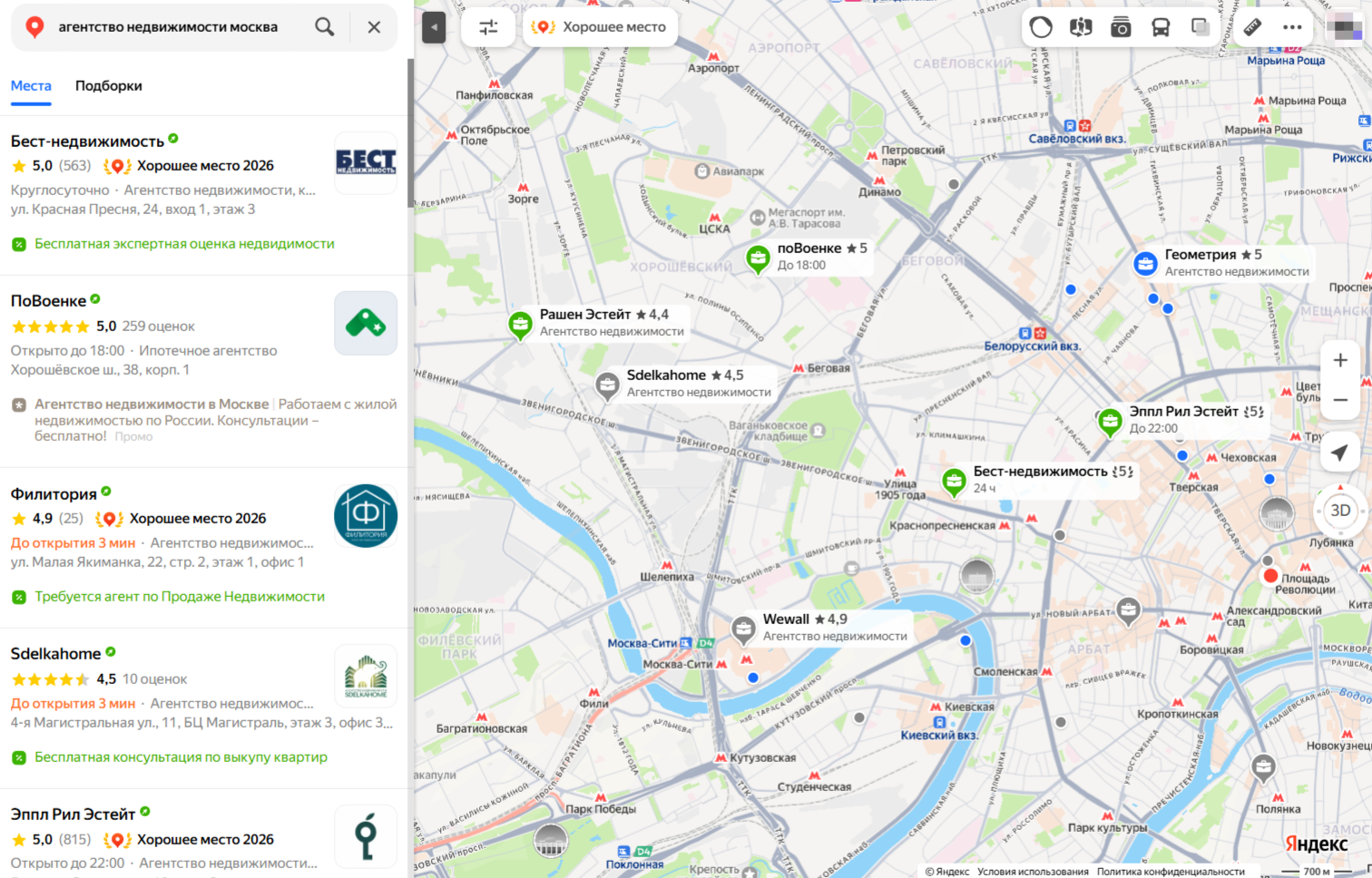Screen dimensions: 1372x878
Task: Toggle the 'Хорошее место' filter chip
Action: point(600,27)
